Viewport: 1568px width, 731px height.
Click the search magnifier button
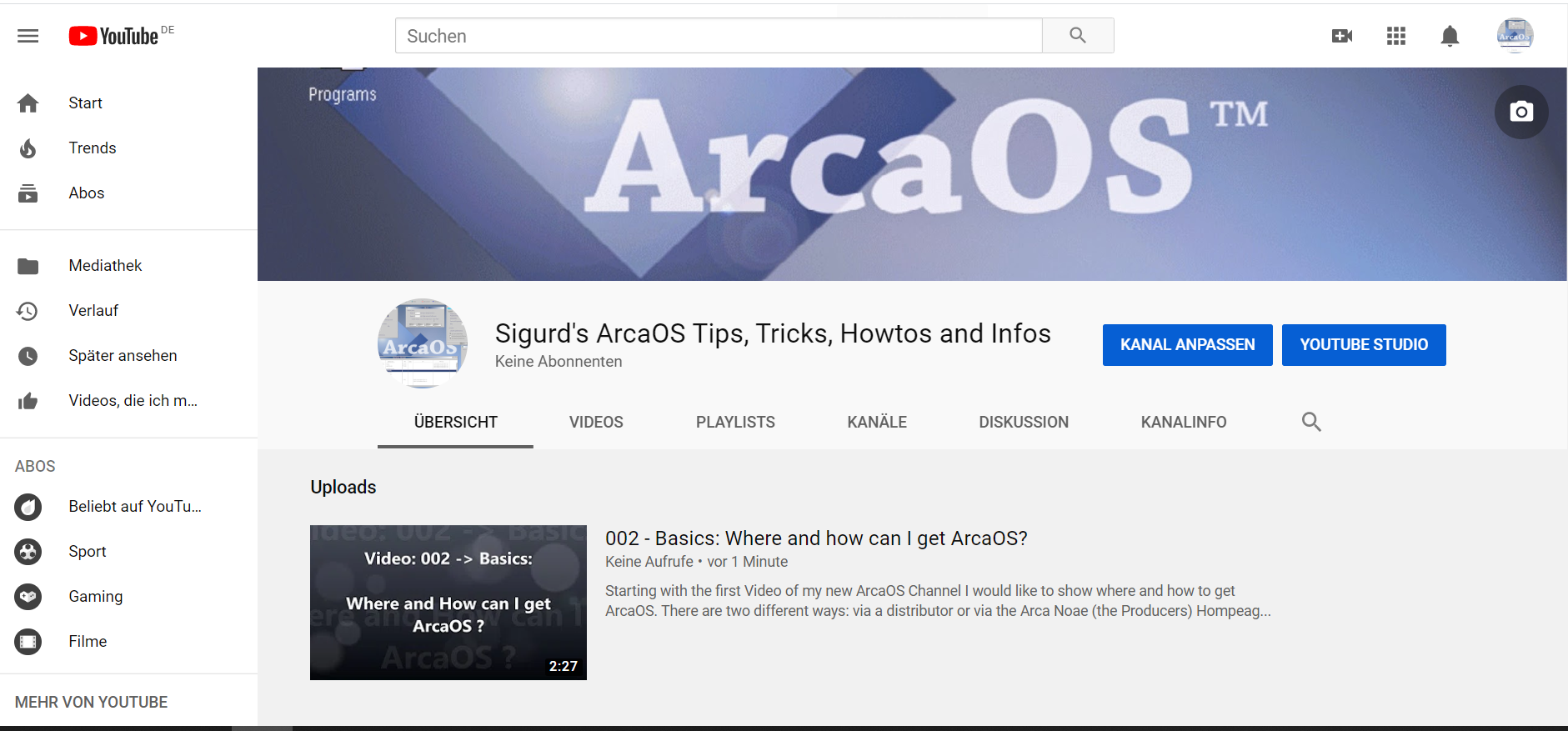[x=1078, y=35]
